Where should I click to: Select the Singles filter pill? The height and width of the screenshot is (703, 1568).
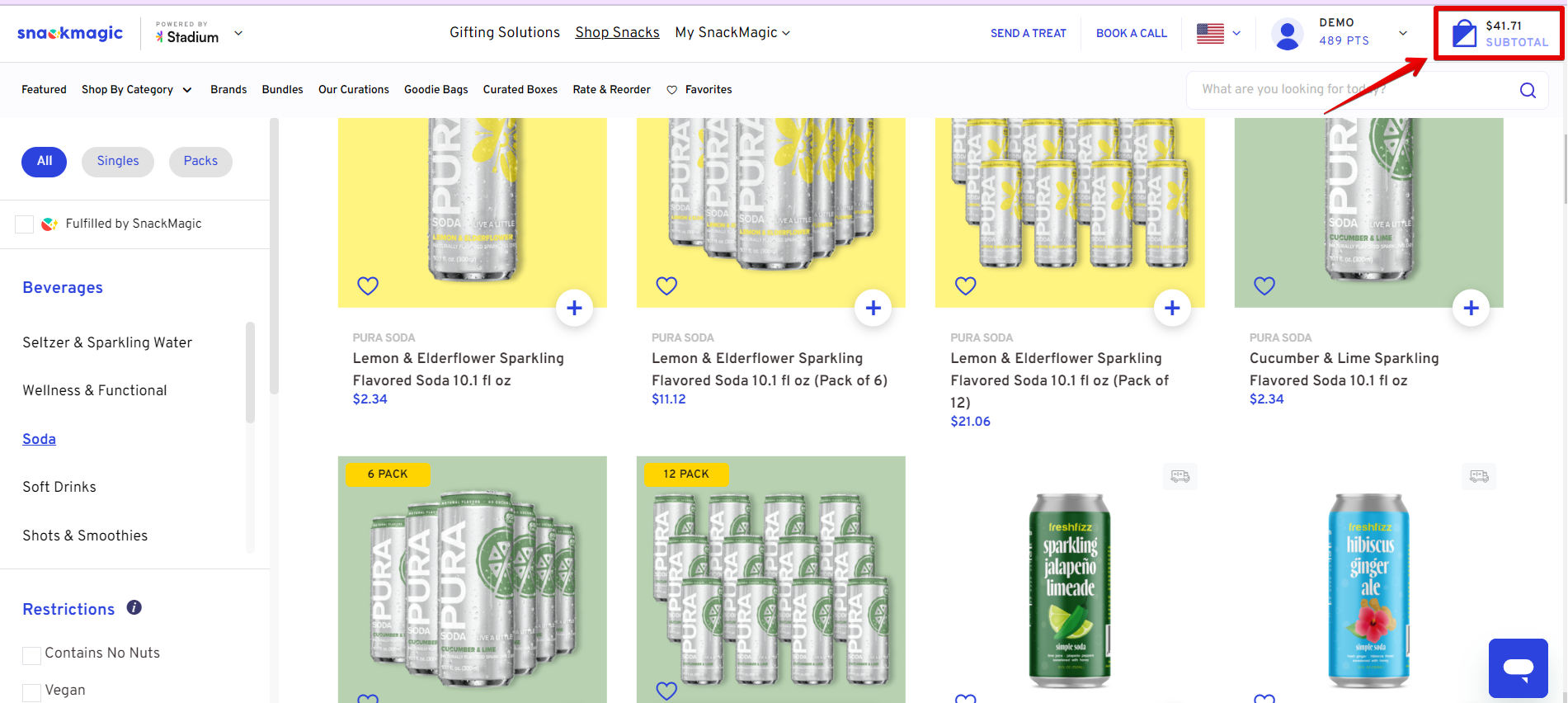tap(118, 161)
